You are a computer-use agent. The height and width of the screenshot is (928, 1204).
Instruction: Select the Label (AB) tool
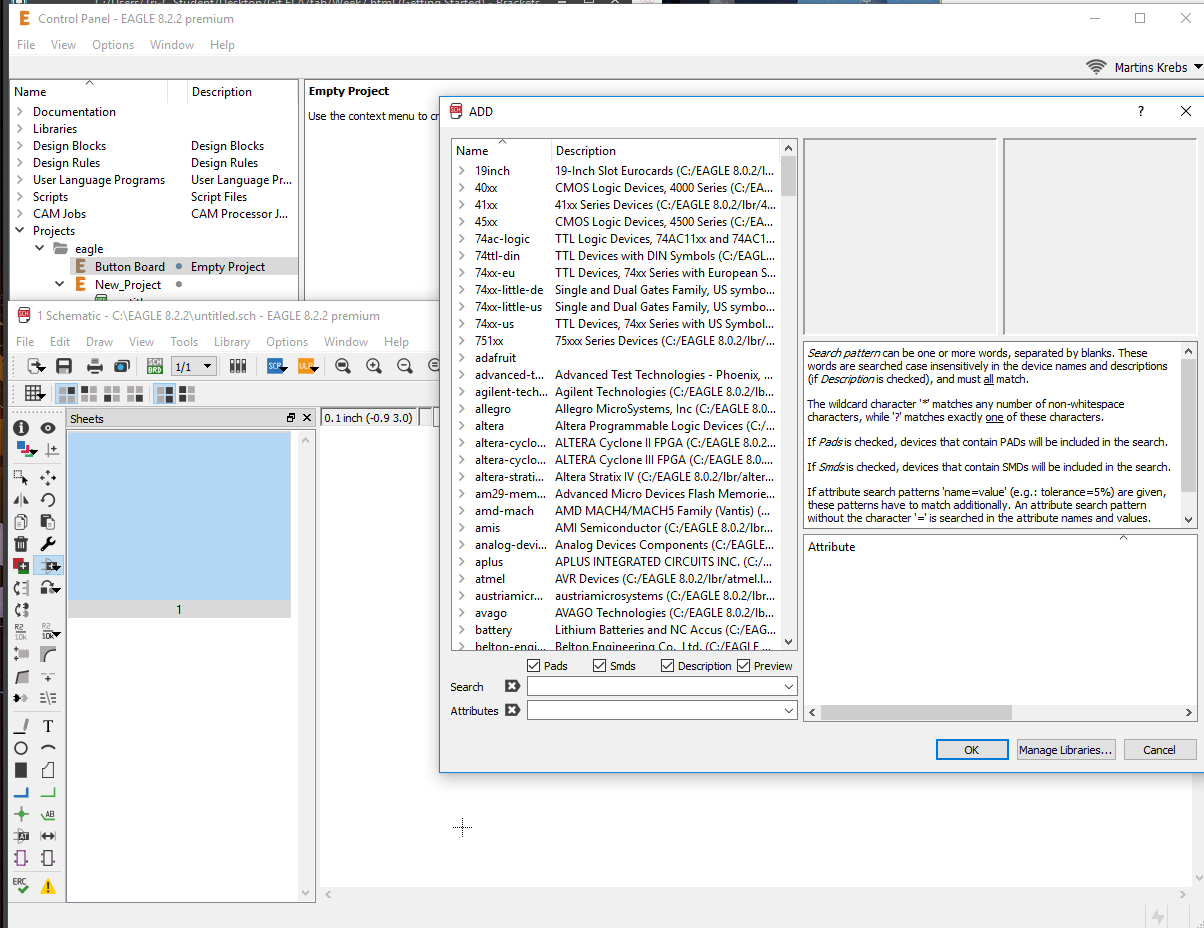click(47, 814)
